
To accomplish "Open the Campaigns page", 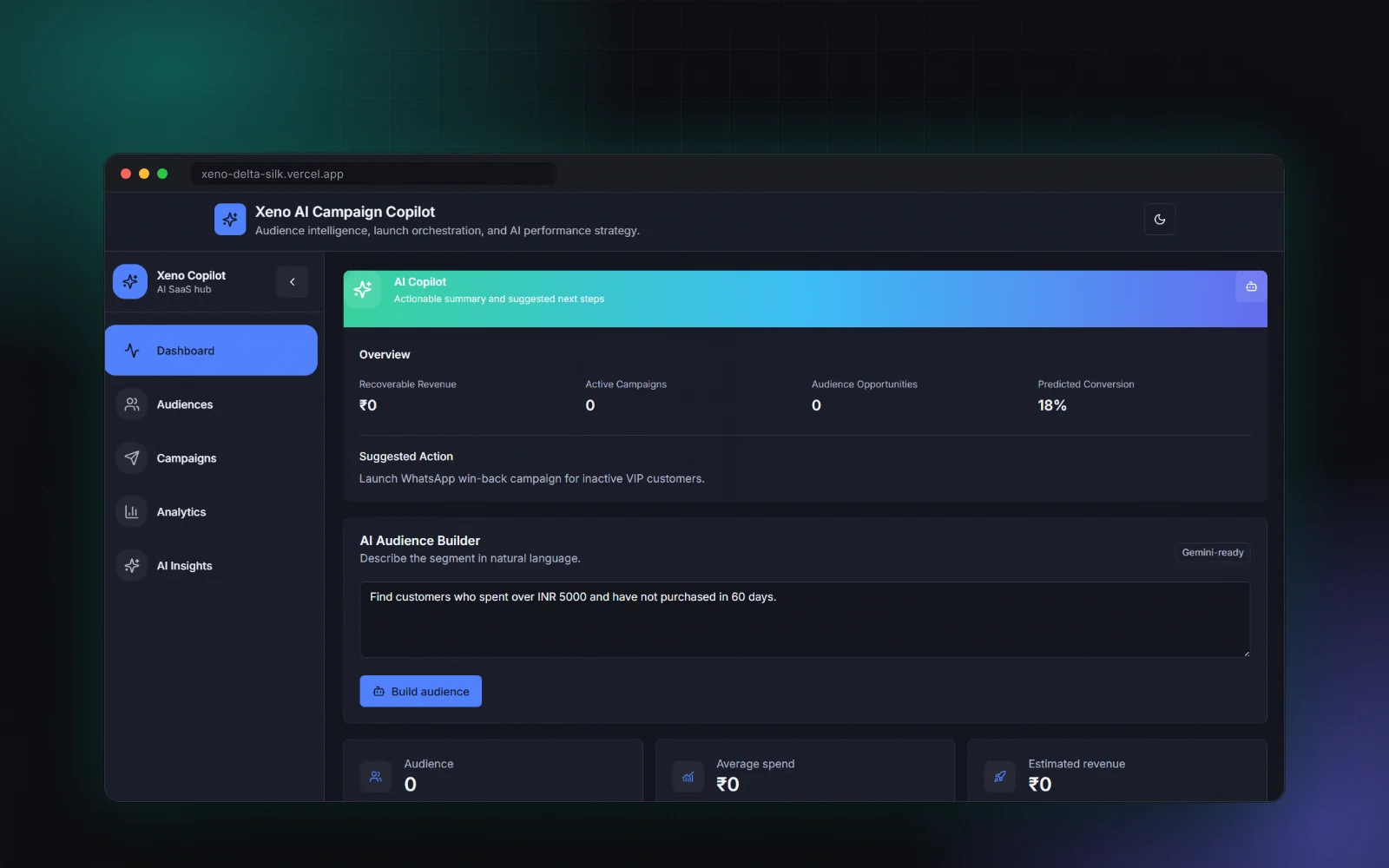I will 211,458.
